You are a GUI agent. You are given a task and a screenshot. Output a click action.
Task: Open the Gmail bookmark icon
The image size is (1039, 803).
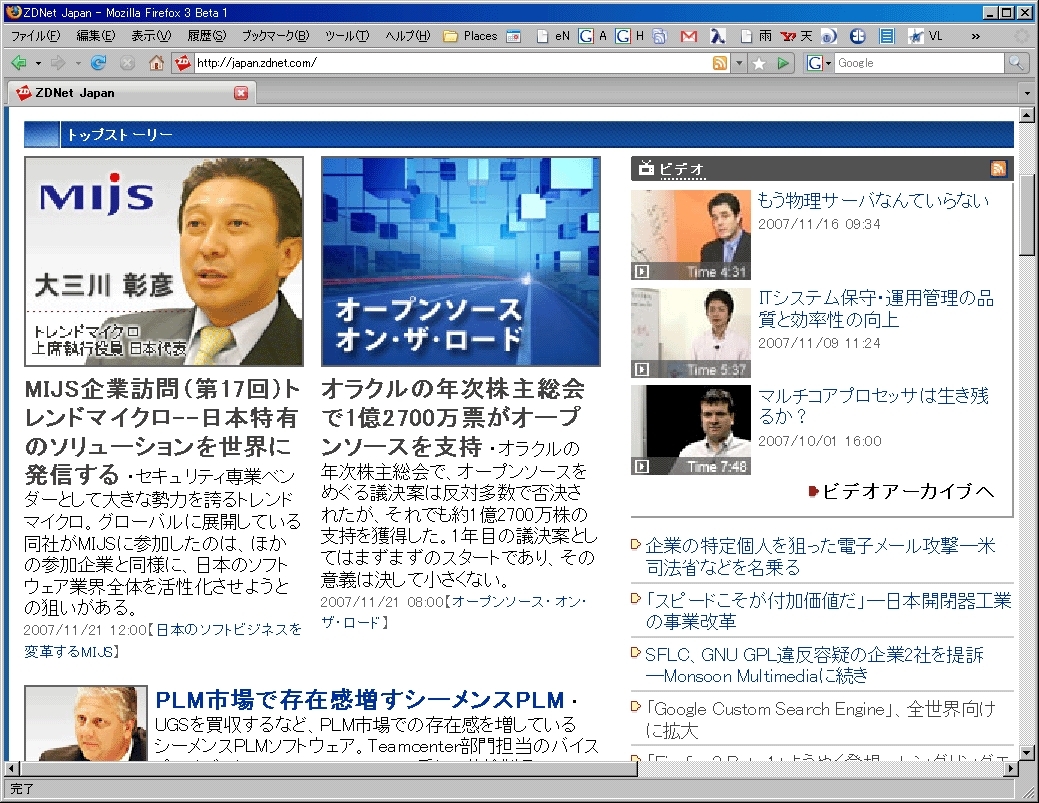click(x=688, y=36)
